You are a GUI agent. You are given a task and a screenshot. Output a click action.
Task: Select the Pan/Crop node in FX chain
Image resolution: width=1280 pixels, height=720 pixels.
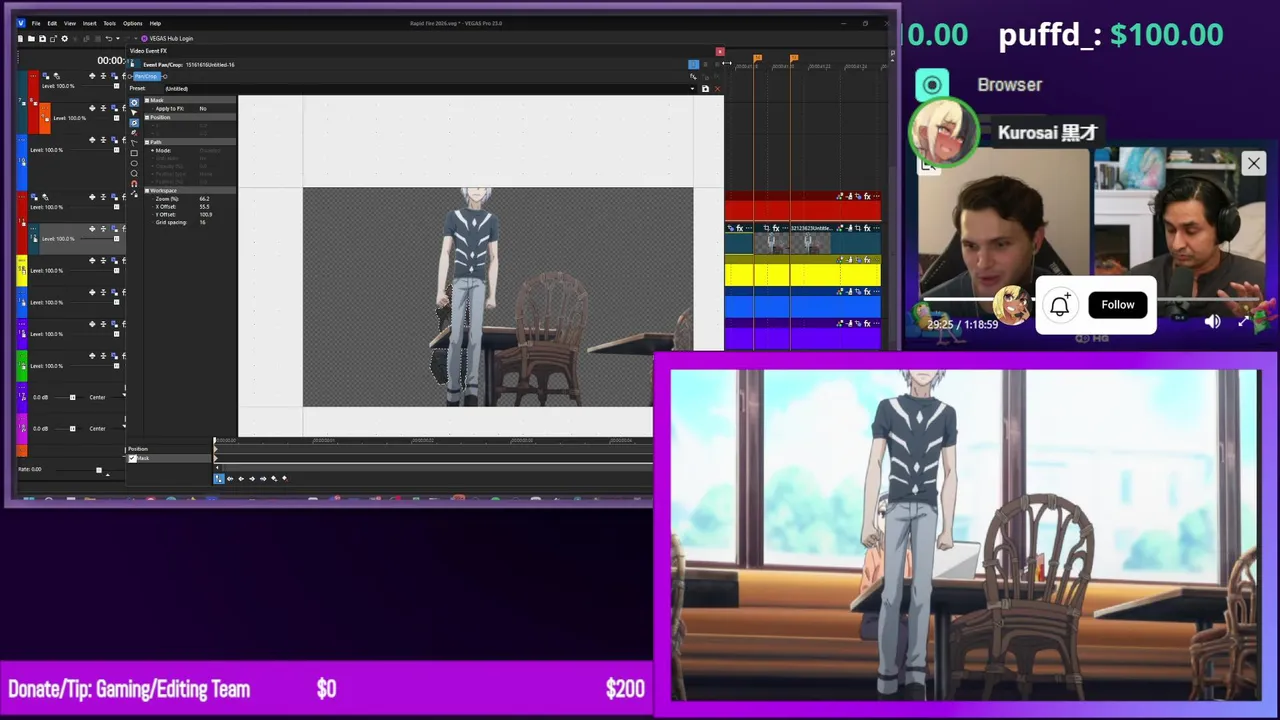click(x=146, y=76)
